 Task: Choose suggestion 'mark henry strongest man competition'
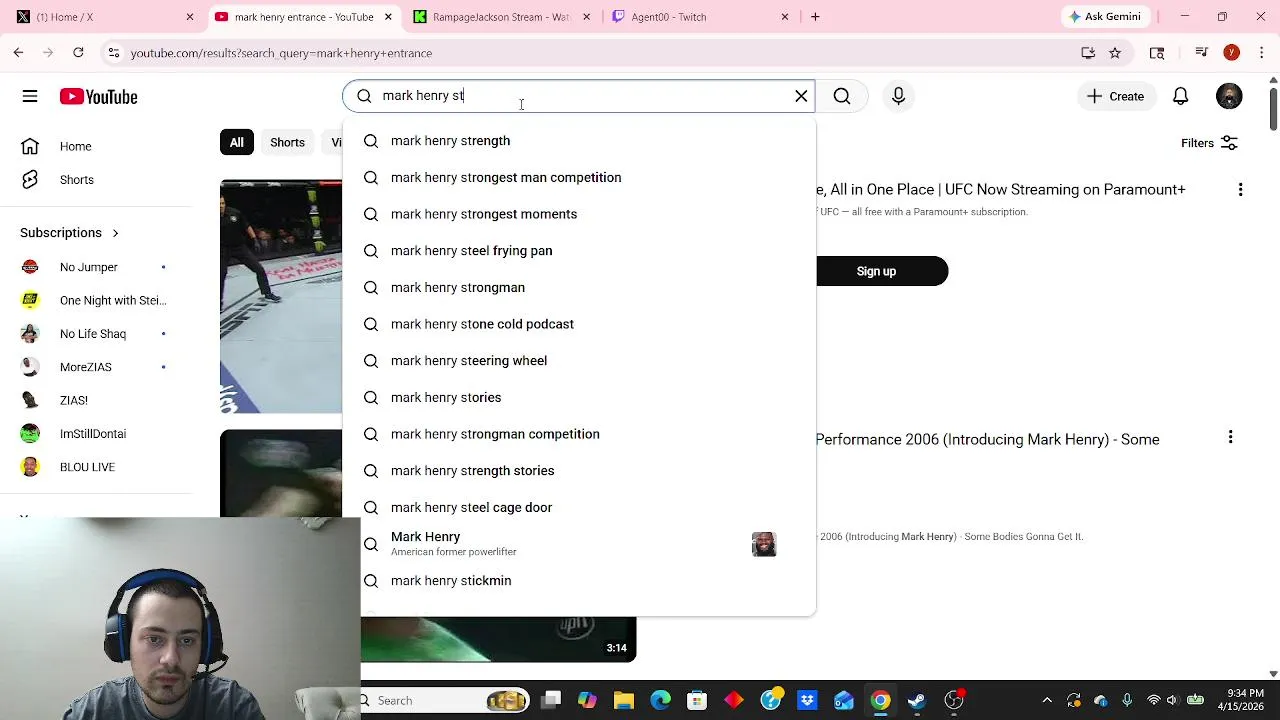pyautogui.click(x=579, y=178)
